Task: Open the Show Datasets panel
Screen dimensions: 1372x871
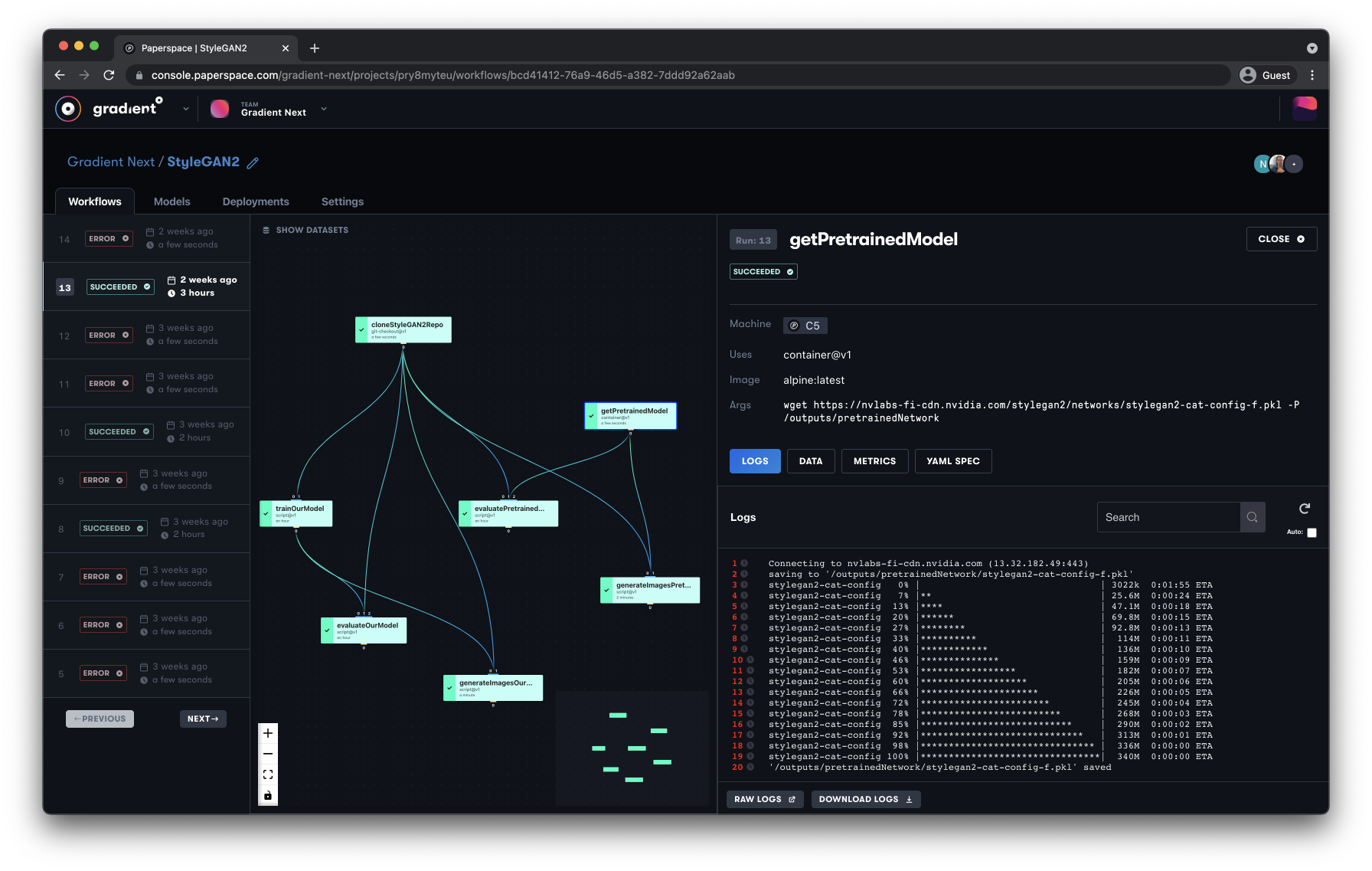Action: (305, 229)
